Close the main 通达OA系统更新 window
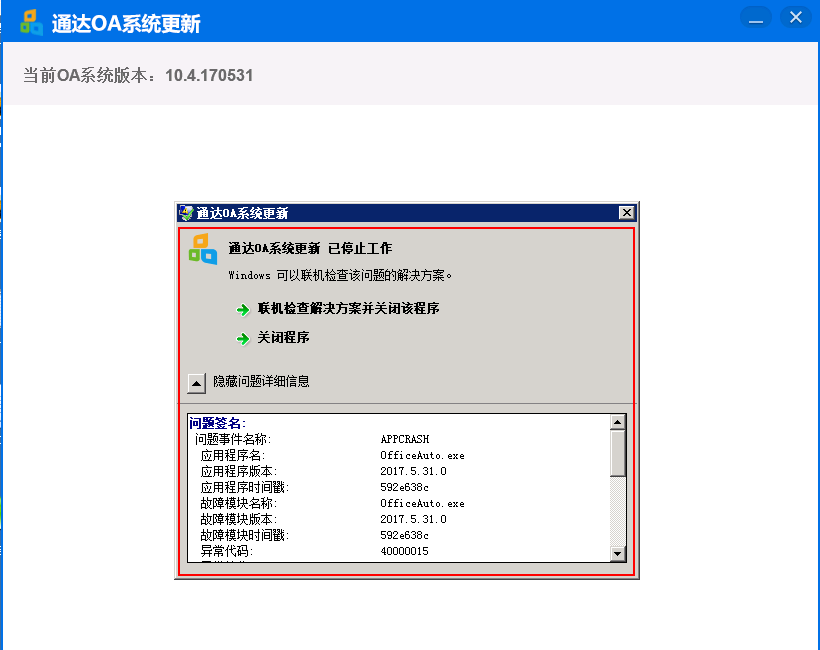Viewport: 820px width, 650px height. pos(796,17)
